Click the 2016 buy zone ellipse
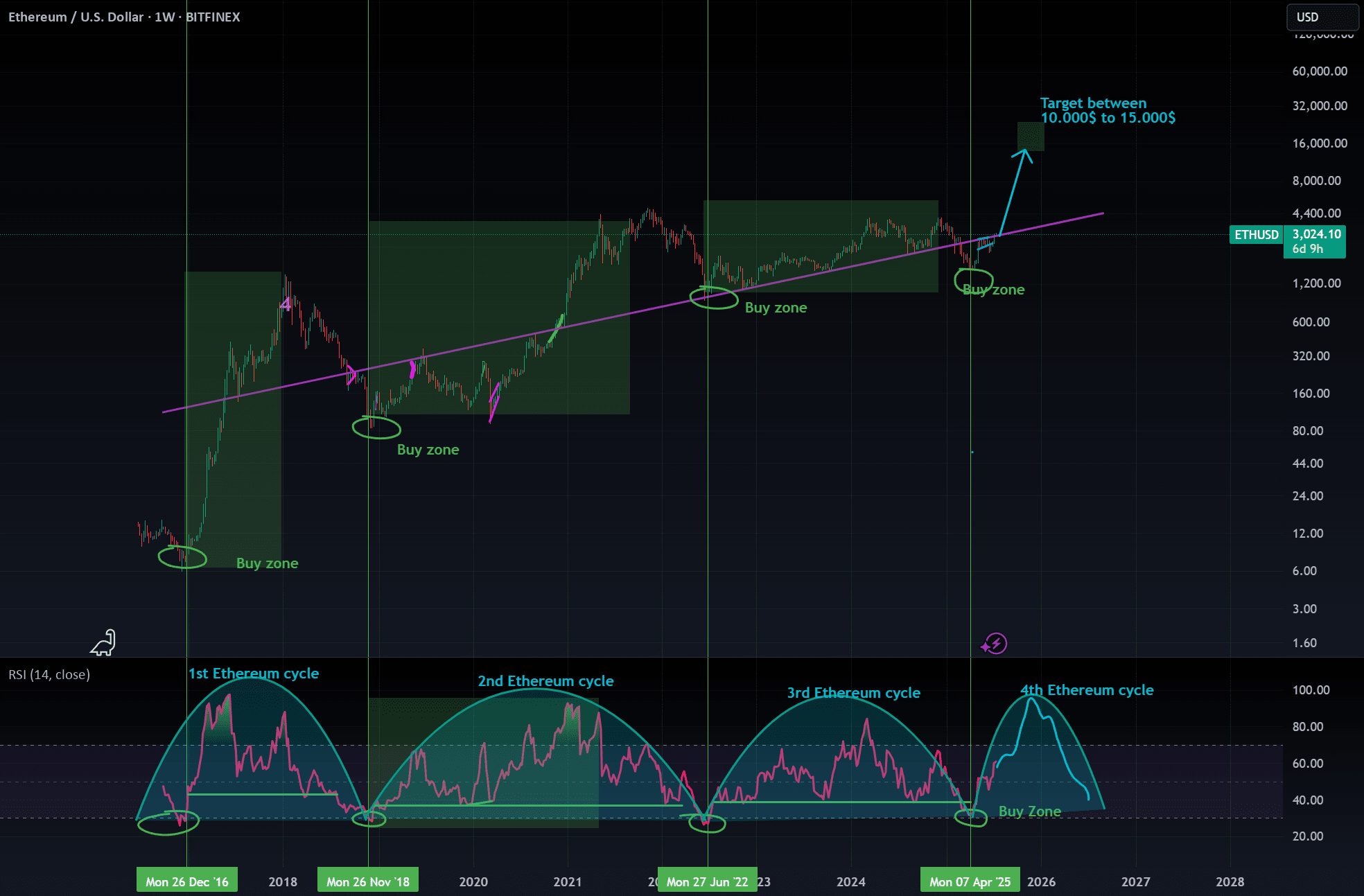 (182, 557)
